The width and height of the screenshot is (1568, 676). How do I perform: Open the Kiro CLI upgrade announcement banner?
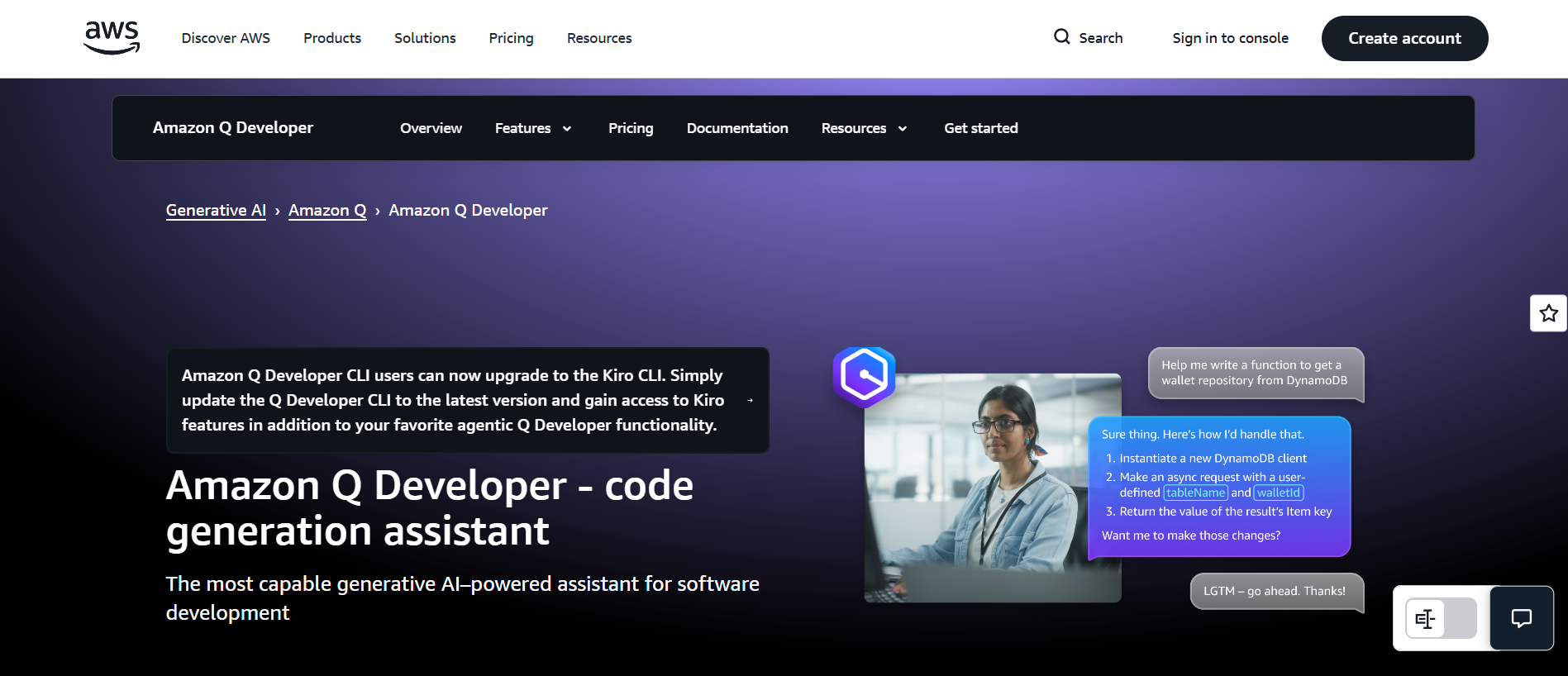click(x=468, y=400)
